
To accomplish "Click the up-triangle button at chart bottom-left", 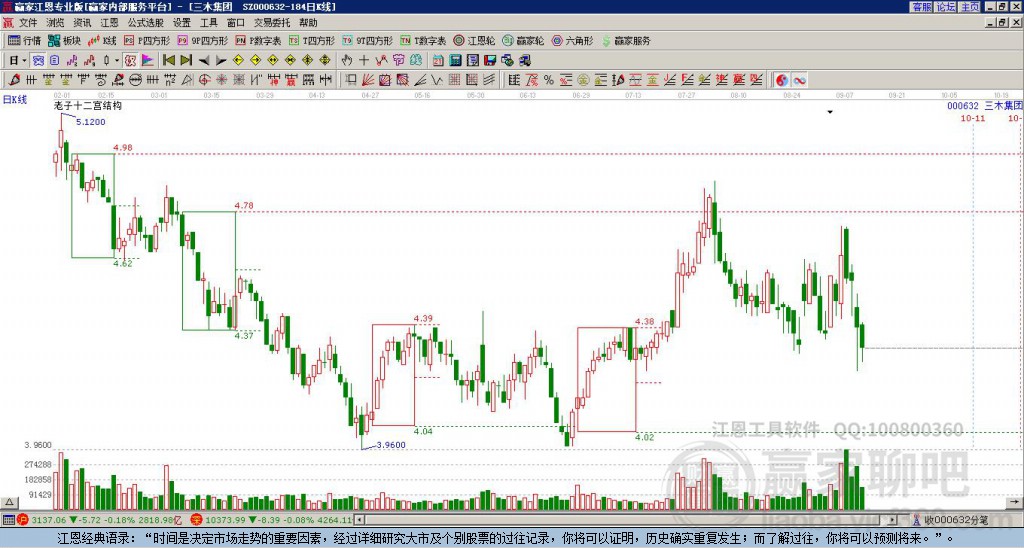I will click(x=8, y=502).
